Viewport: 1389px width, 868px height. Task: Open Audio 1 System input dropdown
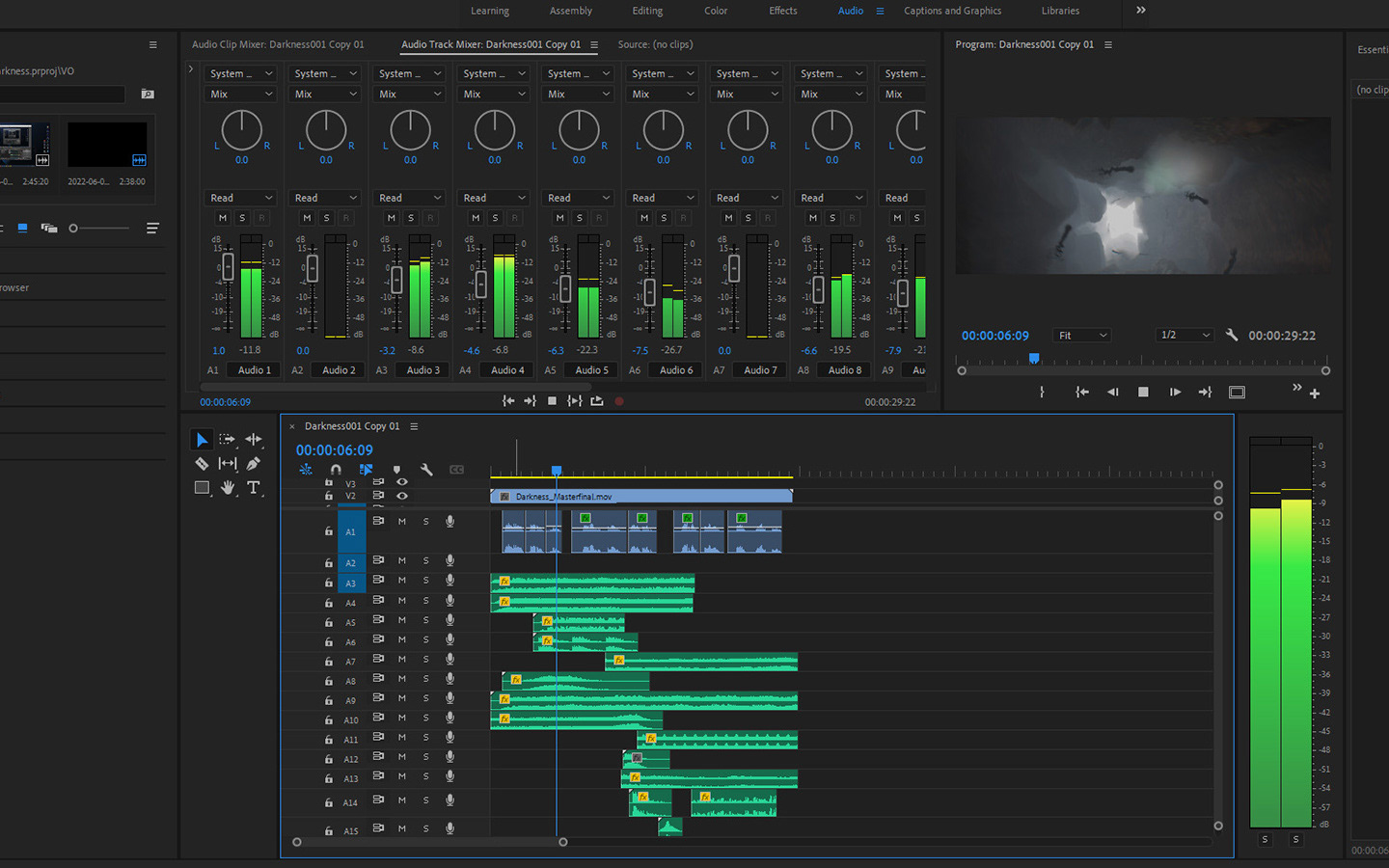[x=241, y=73]
